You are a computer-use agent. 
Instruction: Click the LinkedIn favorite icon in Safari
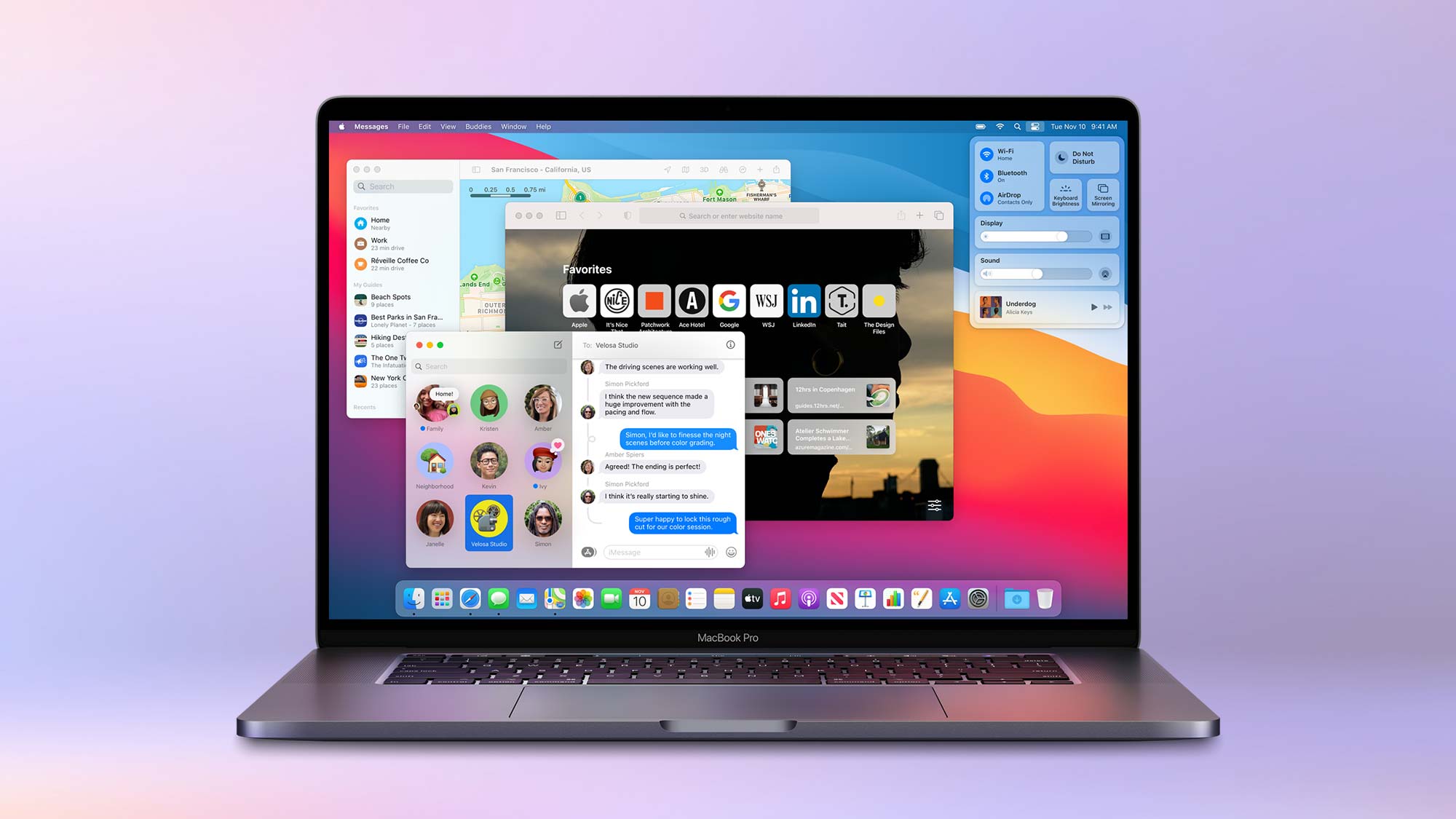click(804, 301)
